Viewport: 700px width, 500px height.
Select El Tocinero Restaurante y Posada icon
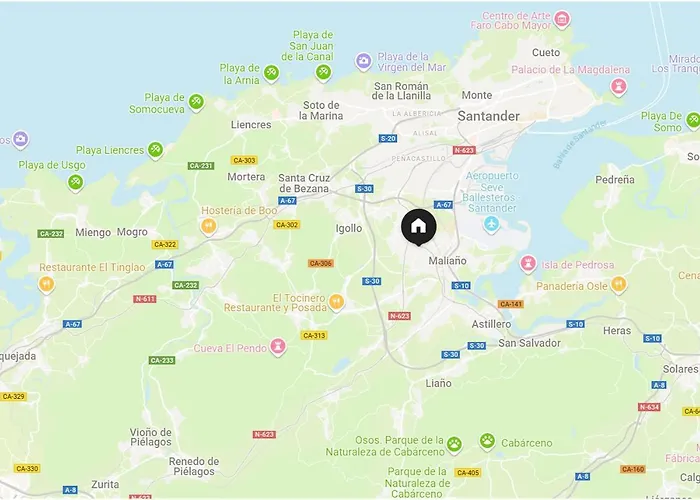(x=336, y=302)
